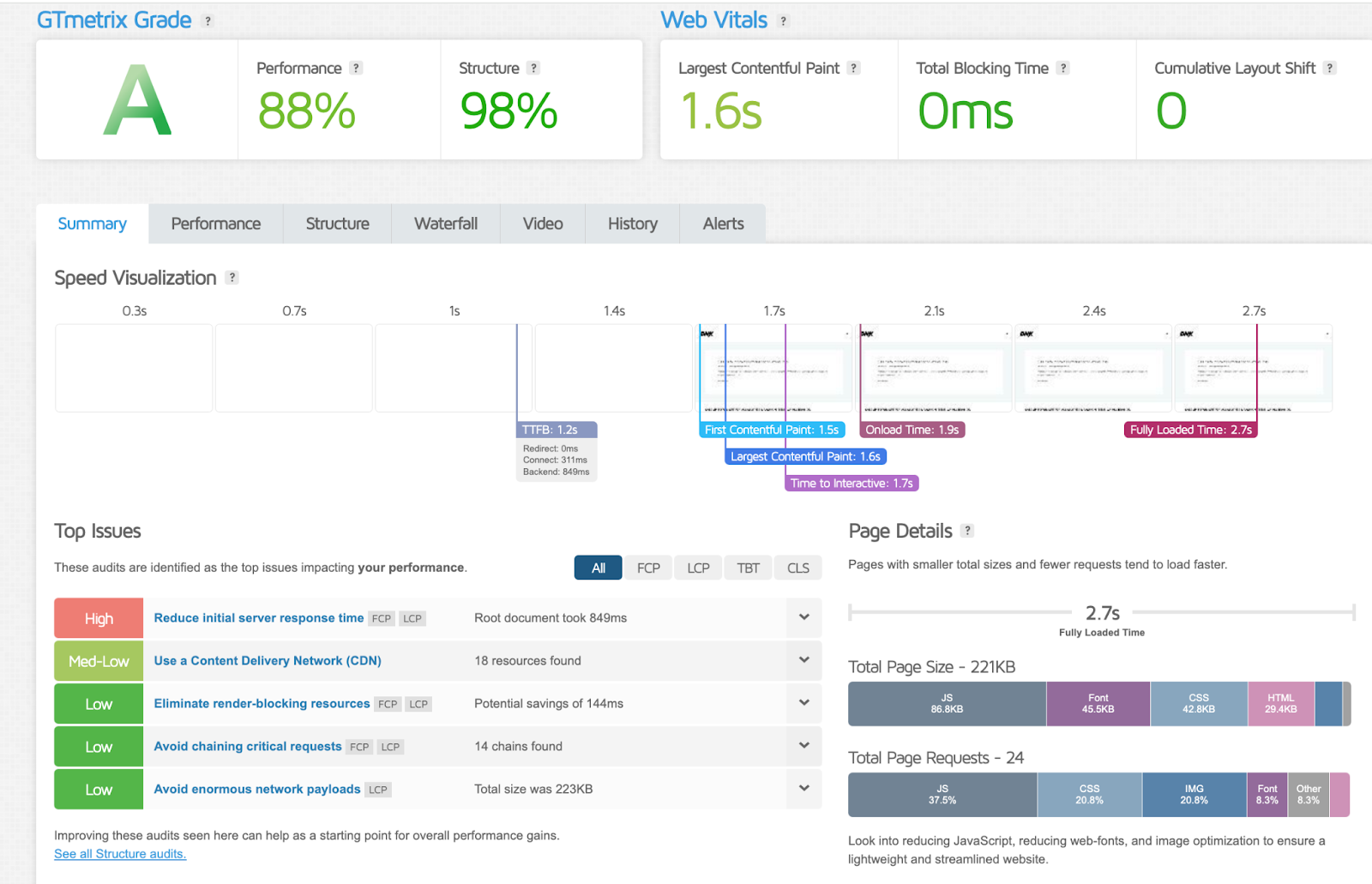Image resolution: width=1372 pixels, height=884 pixels.
Task: Expand the Reduce initial server response time row
Action: 804,617
